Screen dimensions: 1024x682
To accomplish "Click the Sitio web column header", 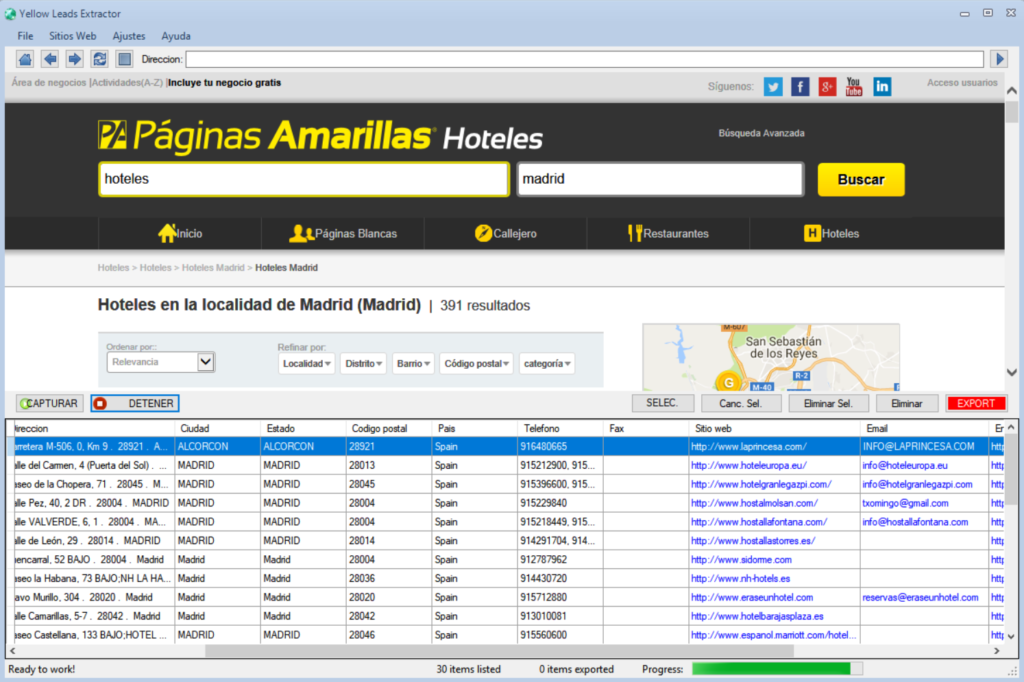I will 774,429.
